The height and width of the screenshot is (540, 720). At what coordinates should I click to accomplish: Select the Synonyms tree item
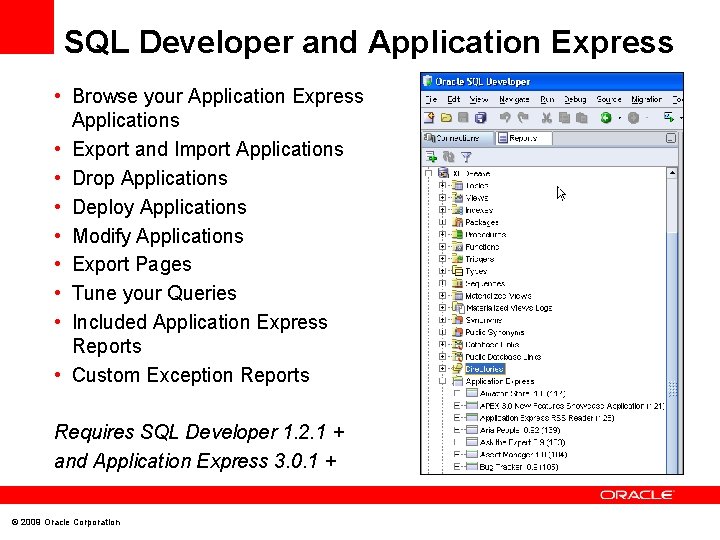484,320
